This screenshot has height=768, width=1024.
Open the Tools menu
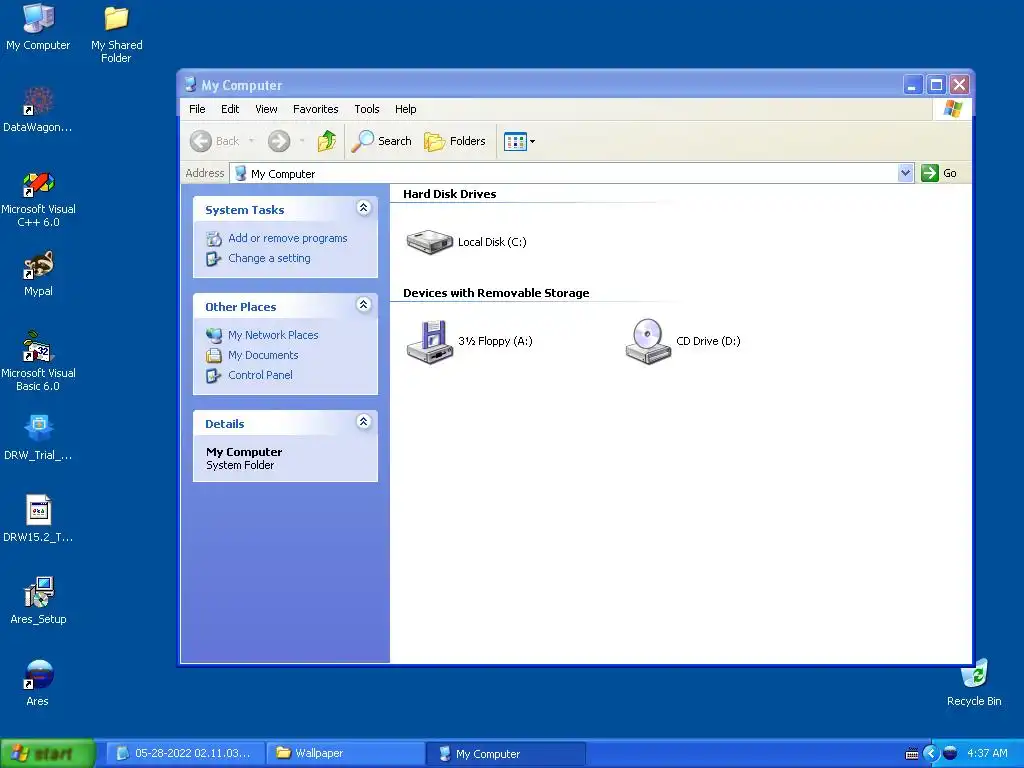pos(366,109)
